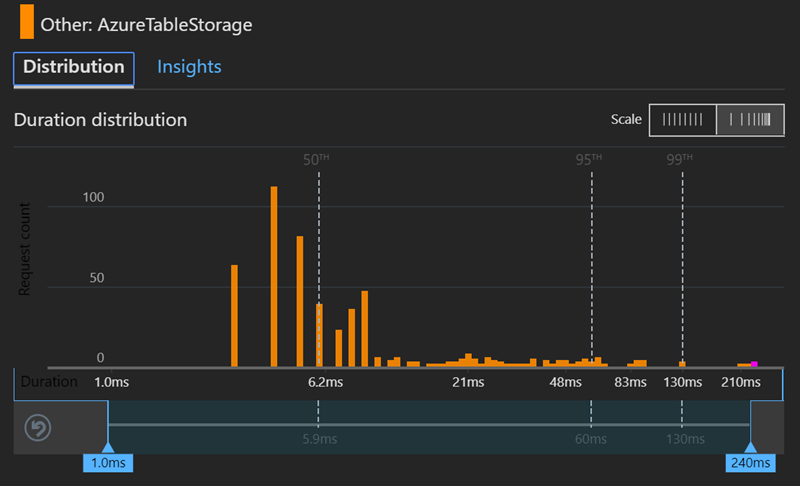Open the Distribution tab
Viewport: 800px width, 486px height.
click(73, 68)
